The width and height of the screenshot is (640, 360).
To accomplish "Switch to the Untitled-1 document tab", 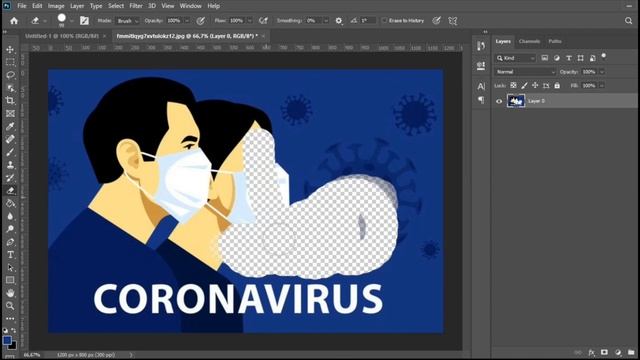I will 62,36.
